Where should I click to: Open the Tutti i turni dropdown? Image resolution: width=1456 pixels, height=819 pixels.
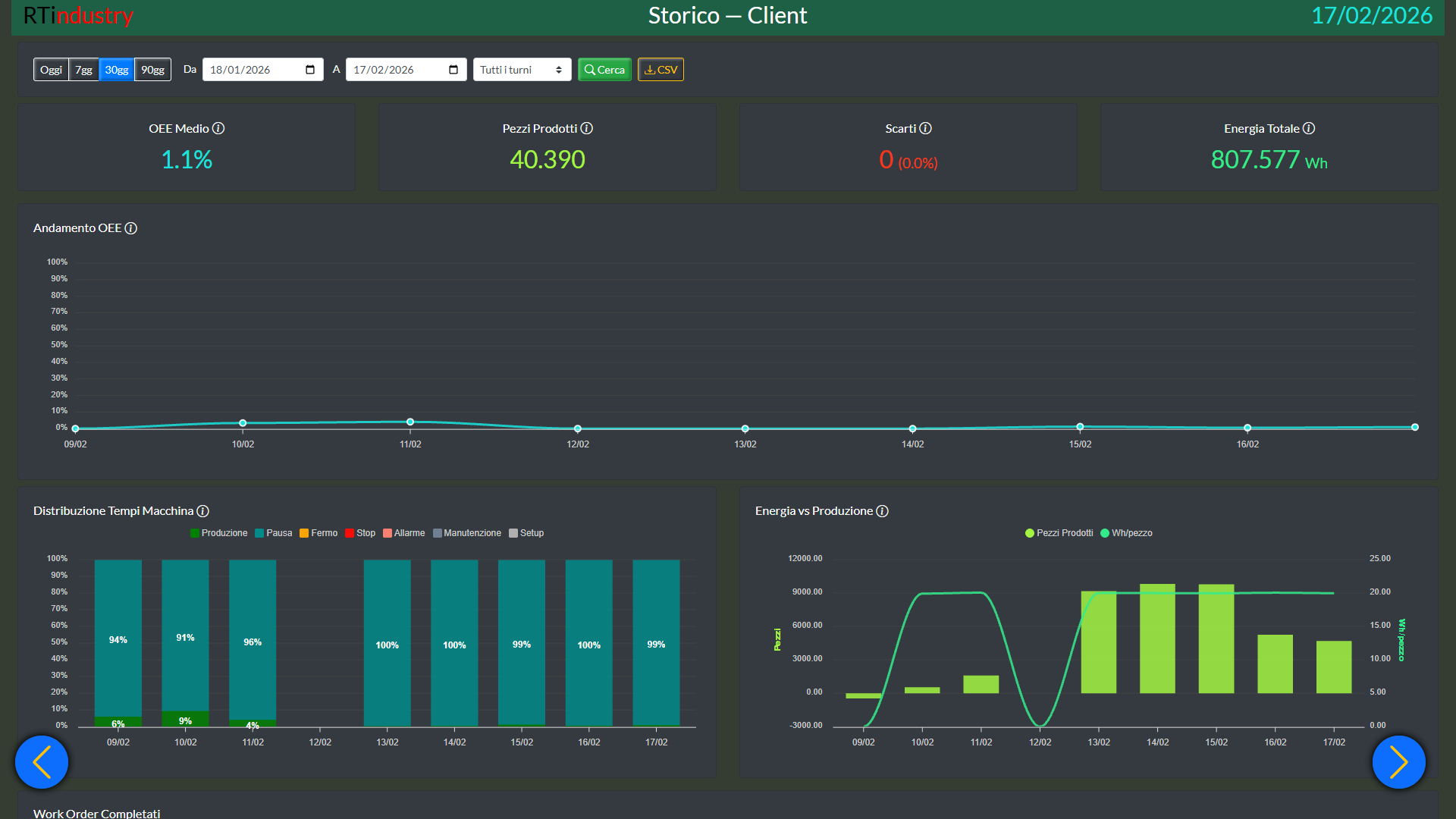[522, 70]
